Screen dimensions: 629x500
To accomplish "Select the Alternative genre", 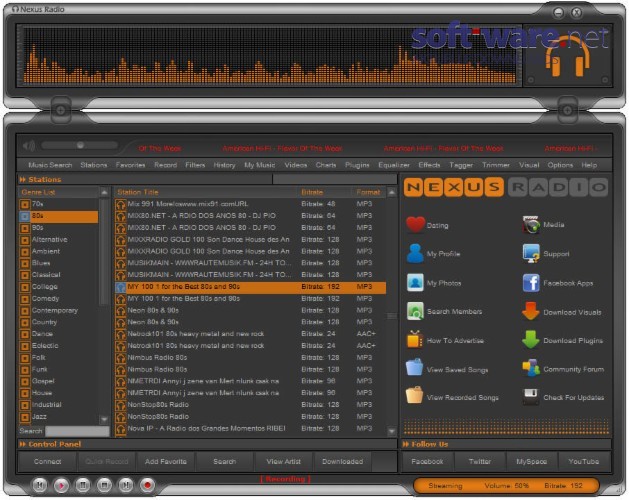I will click(50, 240).
